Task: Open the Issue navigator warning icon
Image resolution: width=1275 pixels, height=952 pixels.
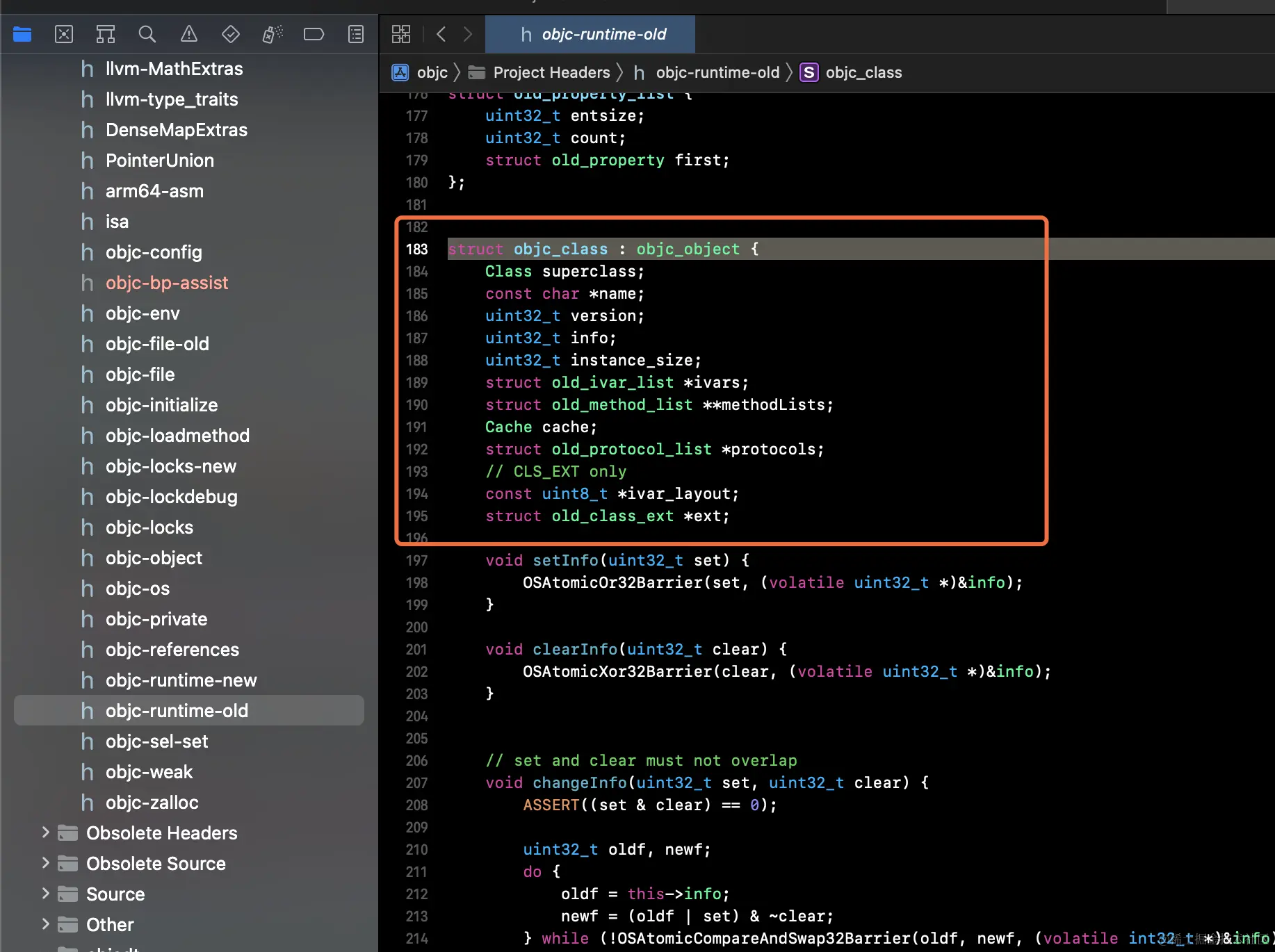Action: tap(189, 34)
